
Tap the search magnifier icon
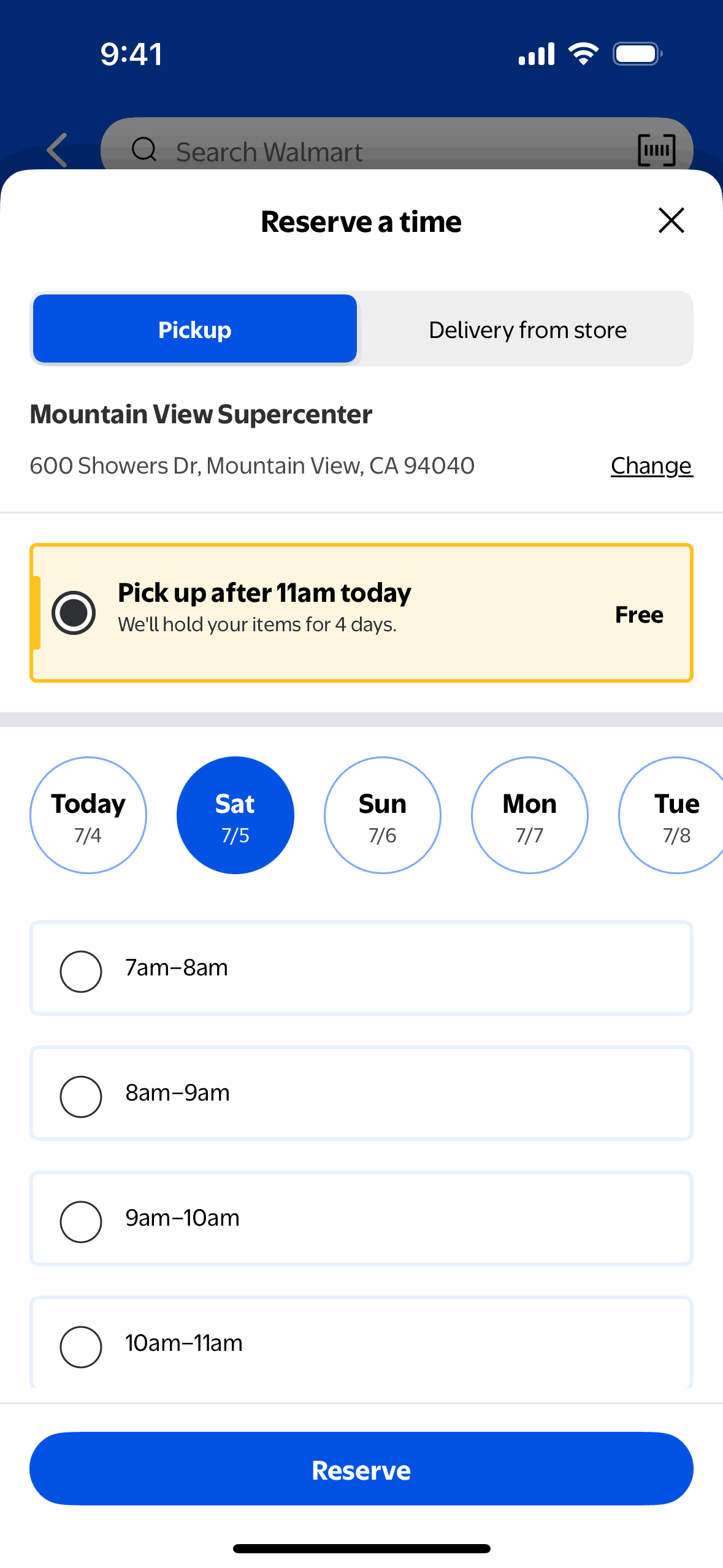(145, 149)
